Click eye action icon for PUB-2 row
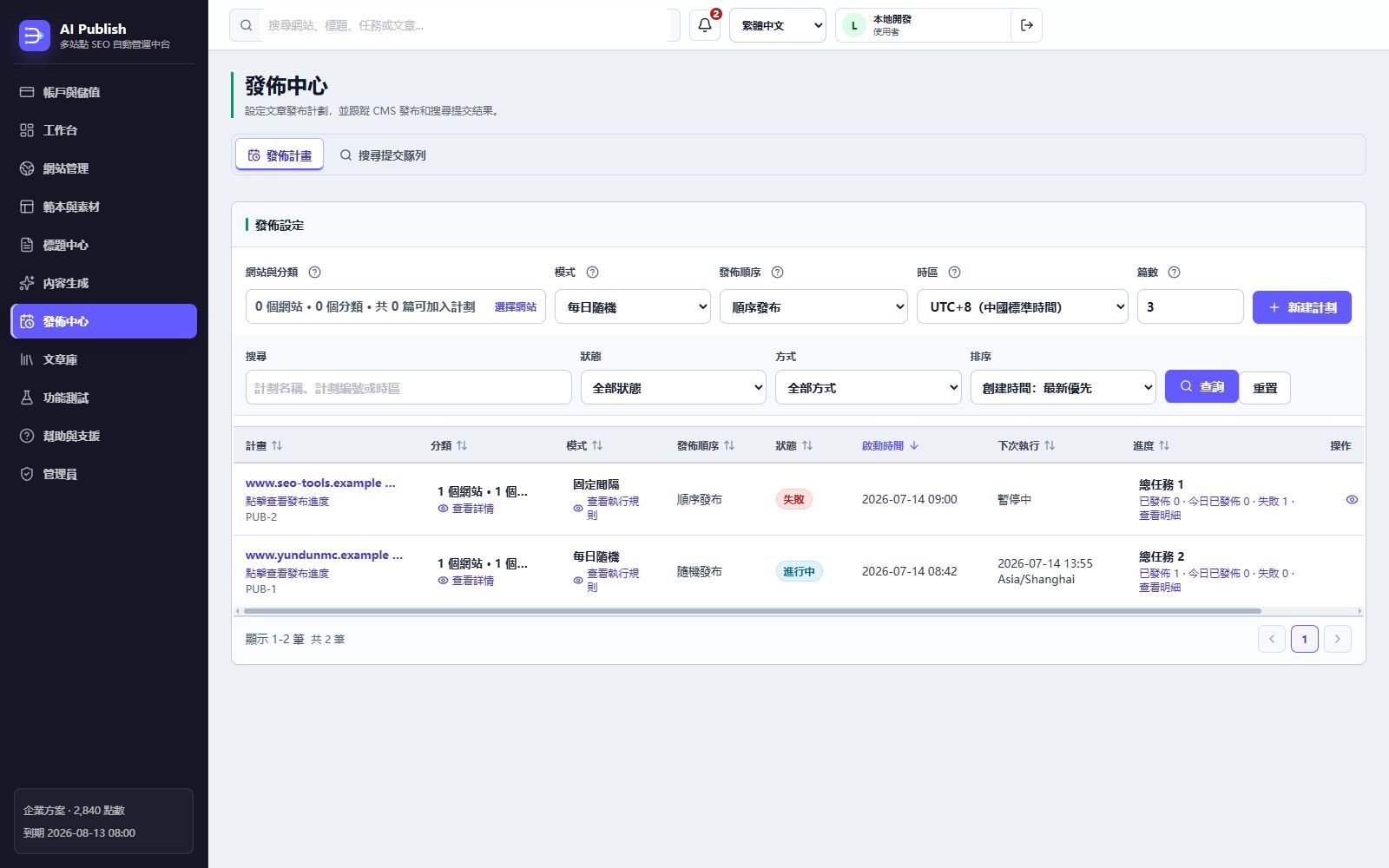 (x=1352, y=499)
